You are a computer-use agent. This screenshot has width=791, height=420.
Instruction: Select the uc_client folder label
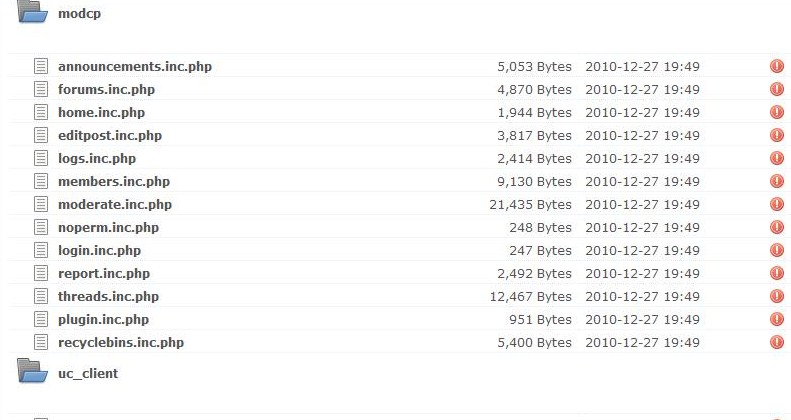88,374
